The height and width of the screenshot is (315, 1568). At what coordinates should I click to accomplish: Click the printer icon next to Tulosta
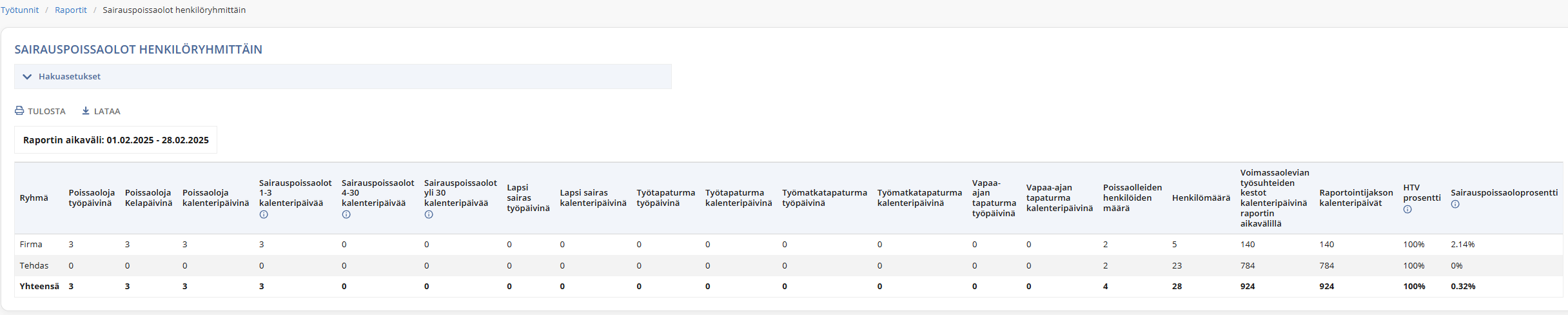tap(19, 111)
